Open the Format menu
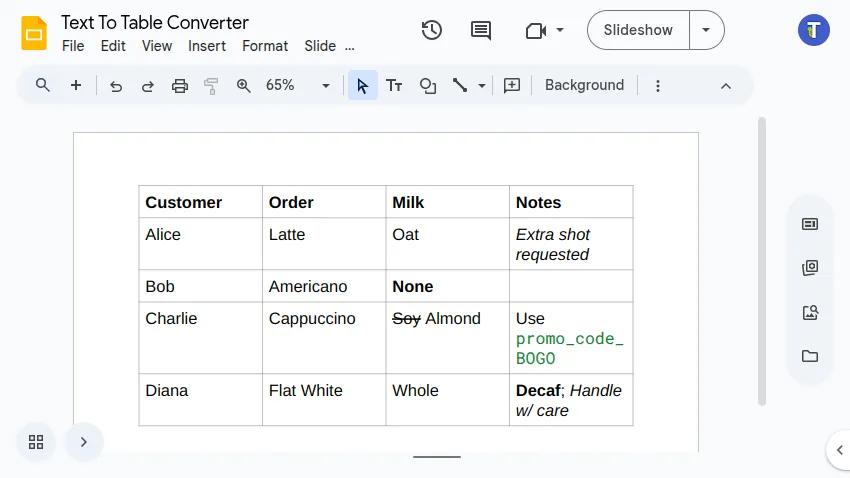 [x=265, y=46]
